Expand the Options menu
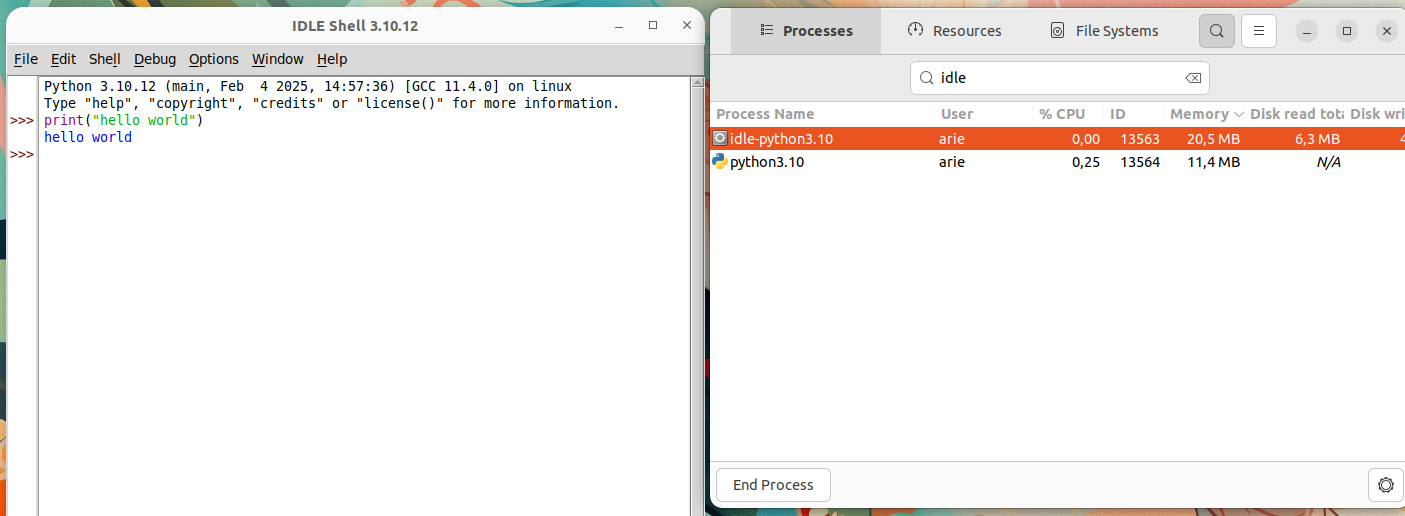This screenshot has height=516, width=1405. tap(214, 59)
